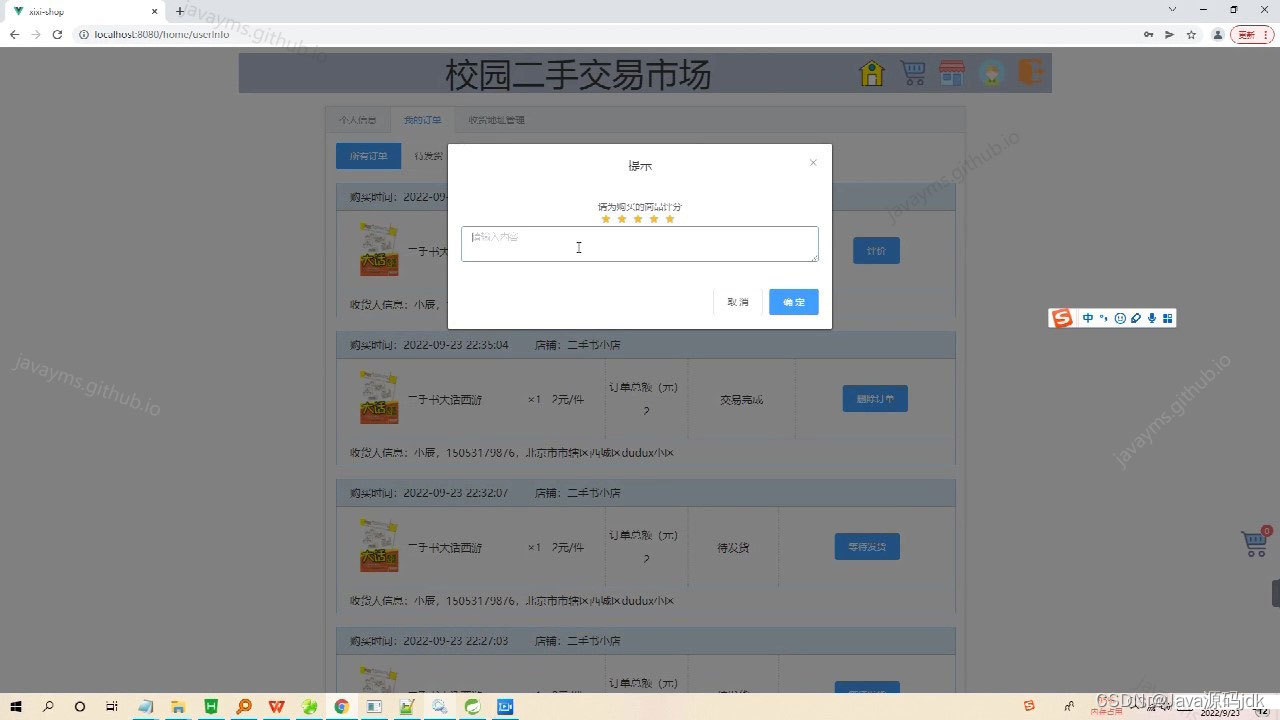The image size is (1280, 720).
Task: Open the IME emoji smiley icon
Action: pyautogui.click(x=1120, y=318)
